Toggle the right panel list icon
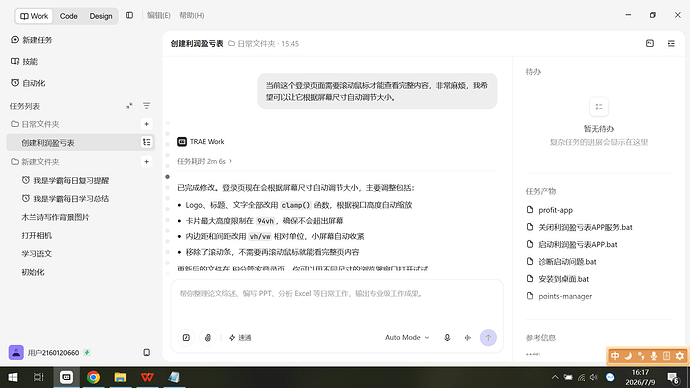 (x=671, y=43)
